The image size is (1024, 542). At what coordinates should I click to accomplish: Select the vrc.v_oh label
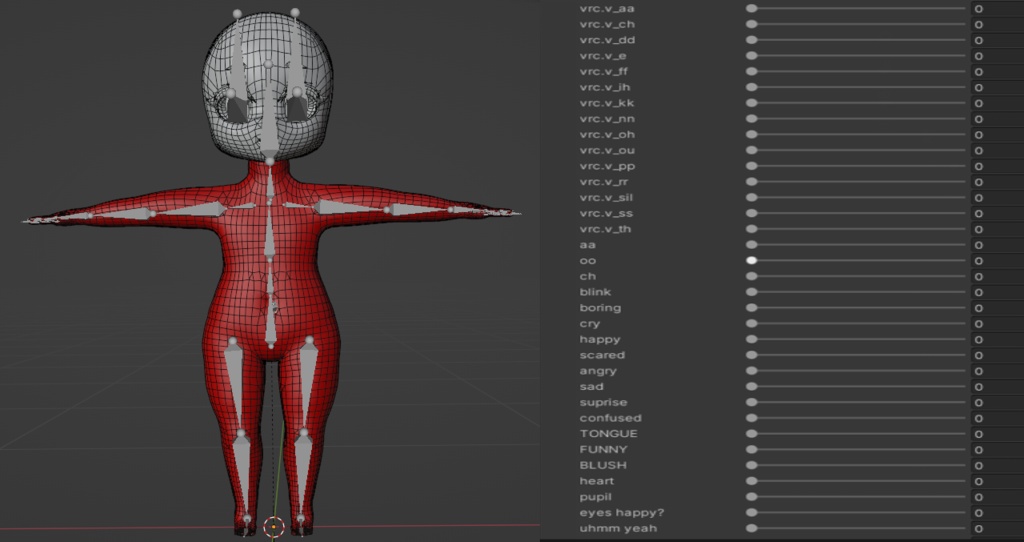(x=607, y=135)
